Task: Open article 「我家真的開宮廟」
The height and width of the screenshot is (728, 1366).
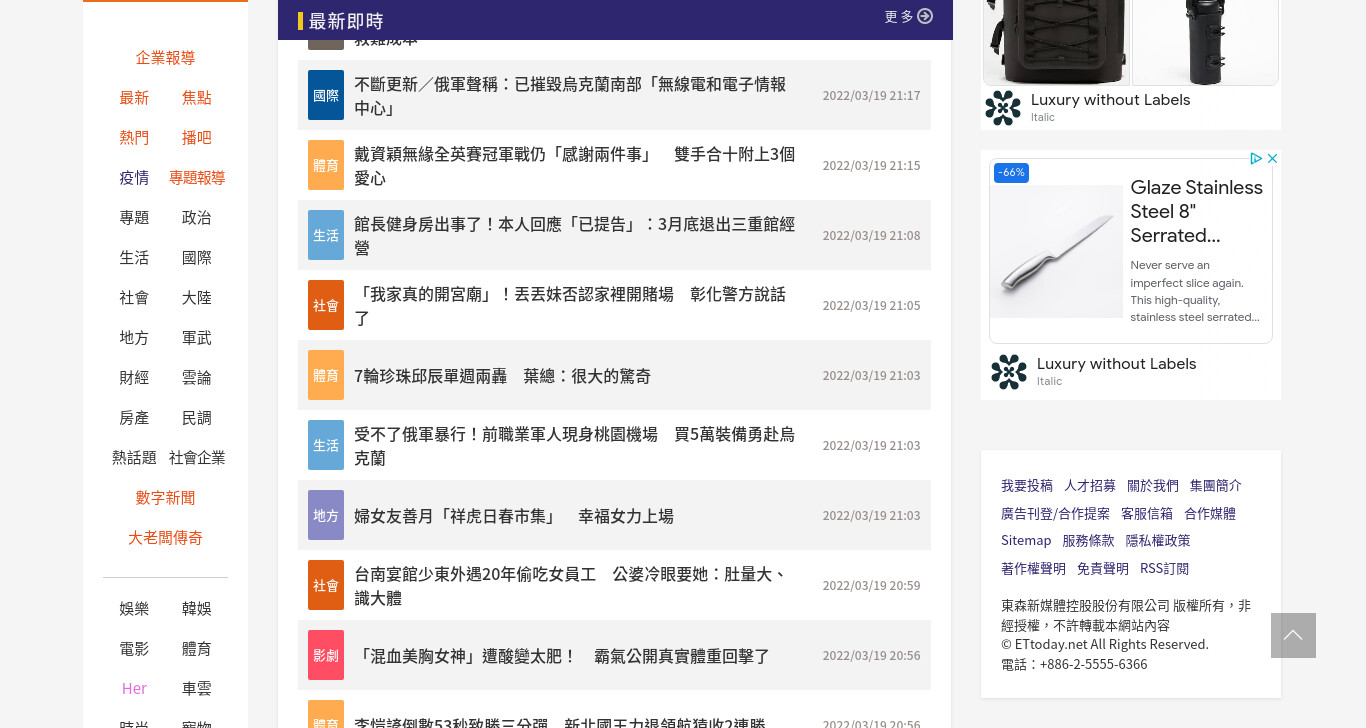Action: 570,306
